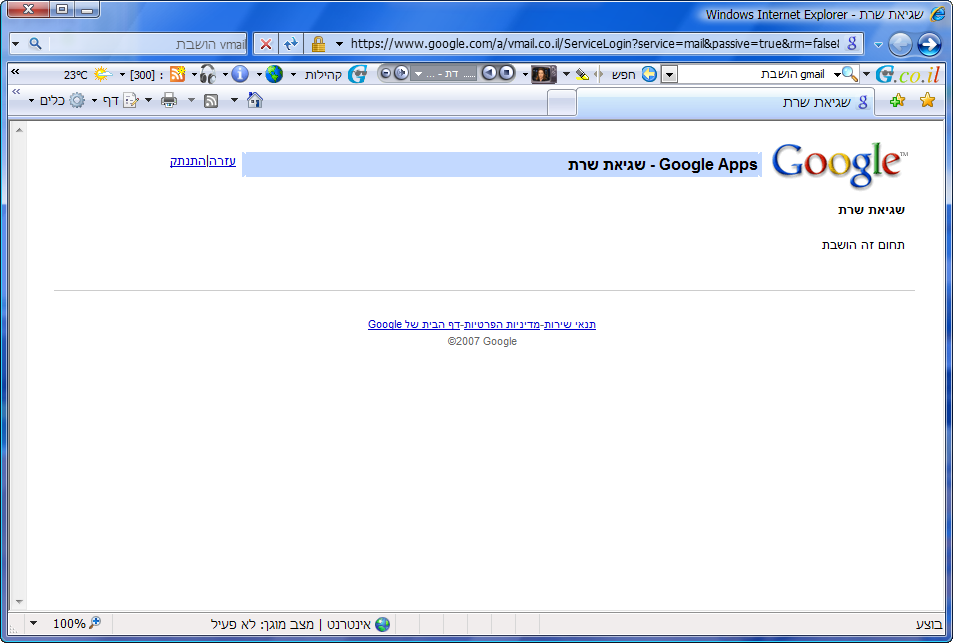Open the zoom level dropdown arrow
The height and width of the screenshot is (643, 953).
pos(34,624)
